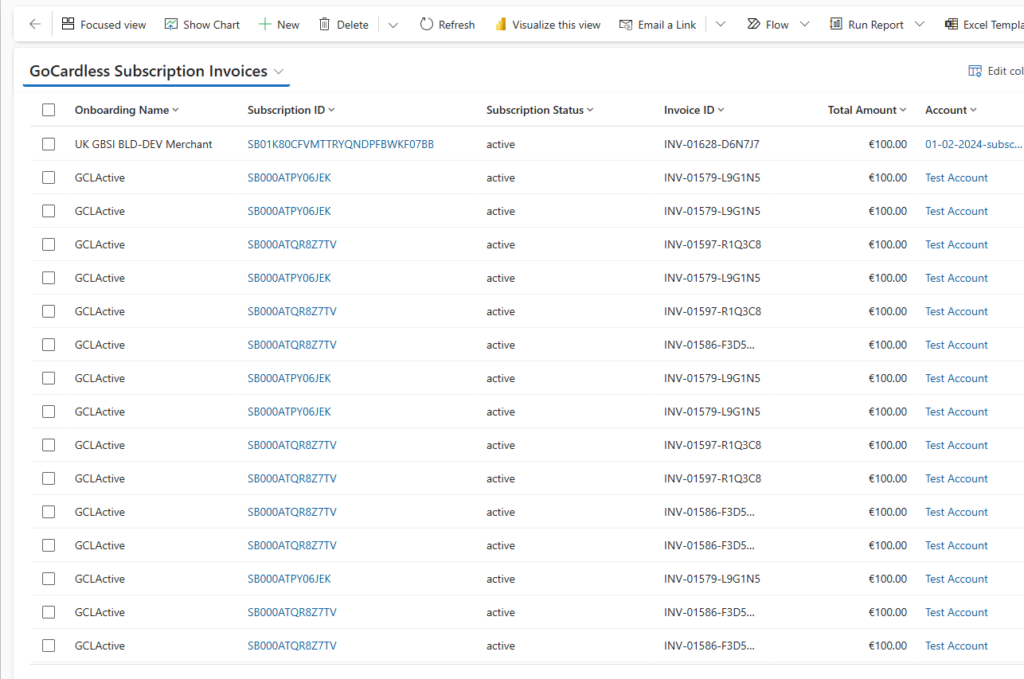This screenshot has width=1024, height=679.
Task: Toggle the select-all checkbox in header
Action: (48, 110)
